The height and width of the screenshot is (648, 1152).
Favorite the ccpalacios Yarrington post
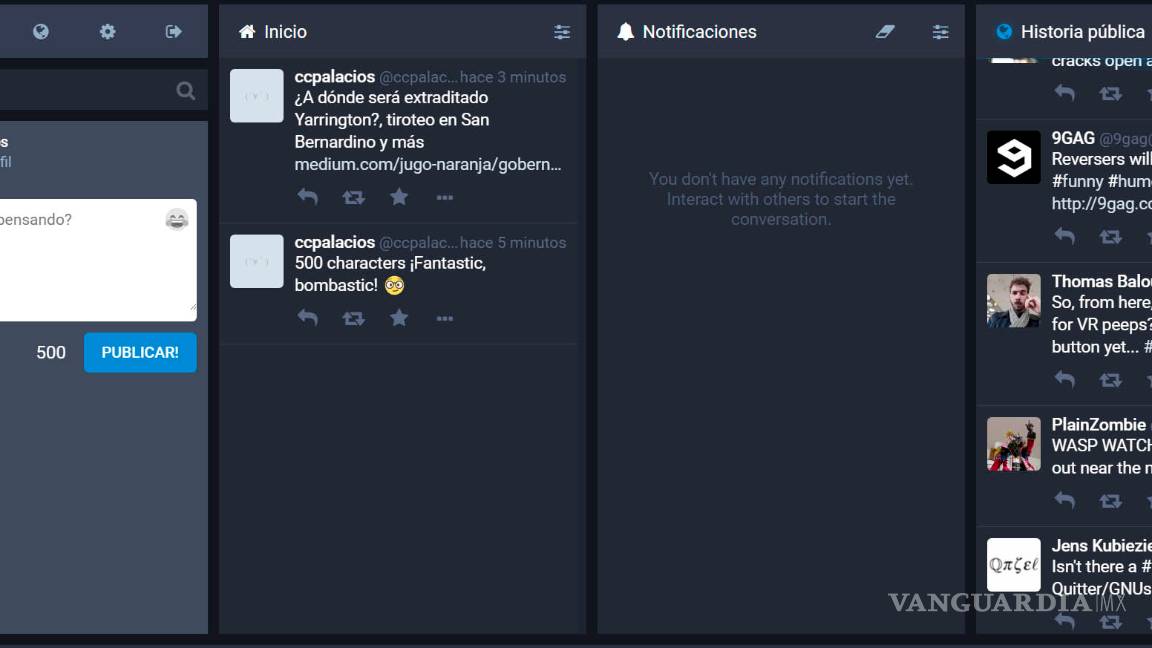pyautogui.click(x=399, y=197)
